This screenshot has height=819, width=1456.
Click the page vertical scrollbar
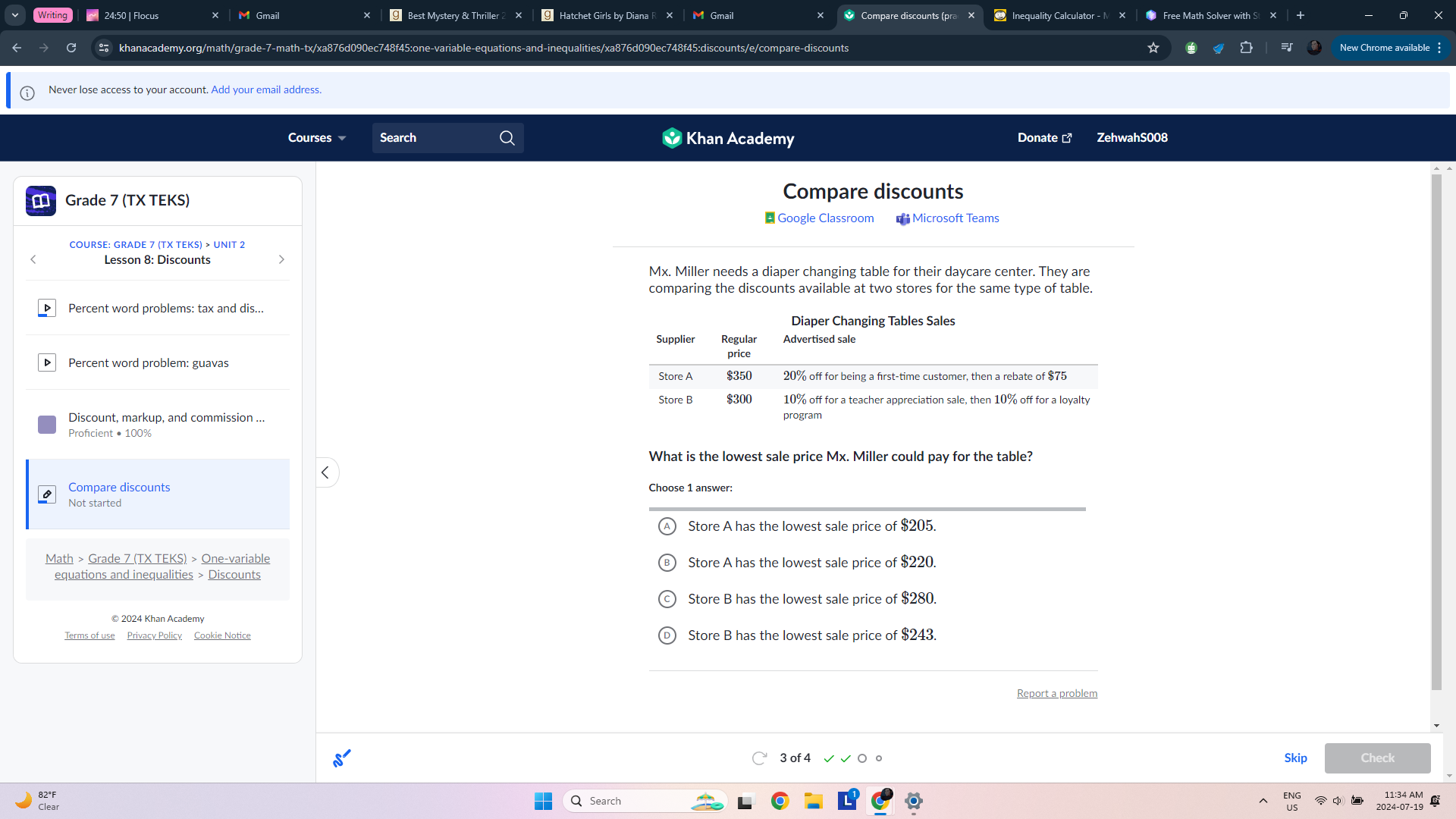pyautogui.click(x=1436, y=432)
